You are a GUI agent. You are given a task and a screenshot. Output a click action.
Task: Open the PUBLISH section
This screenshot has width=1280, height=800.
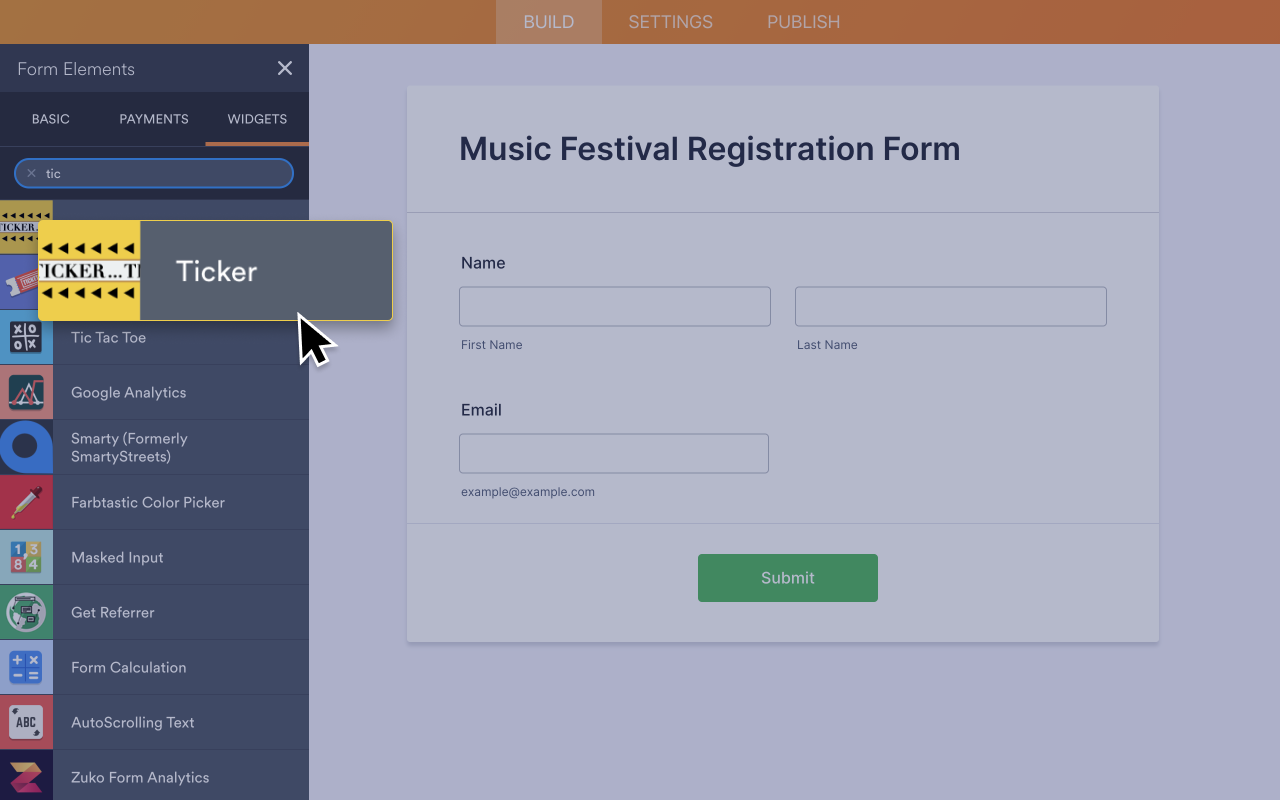point(803,21)
